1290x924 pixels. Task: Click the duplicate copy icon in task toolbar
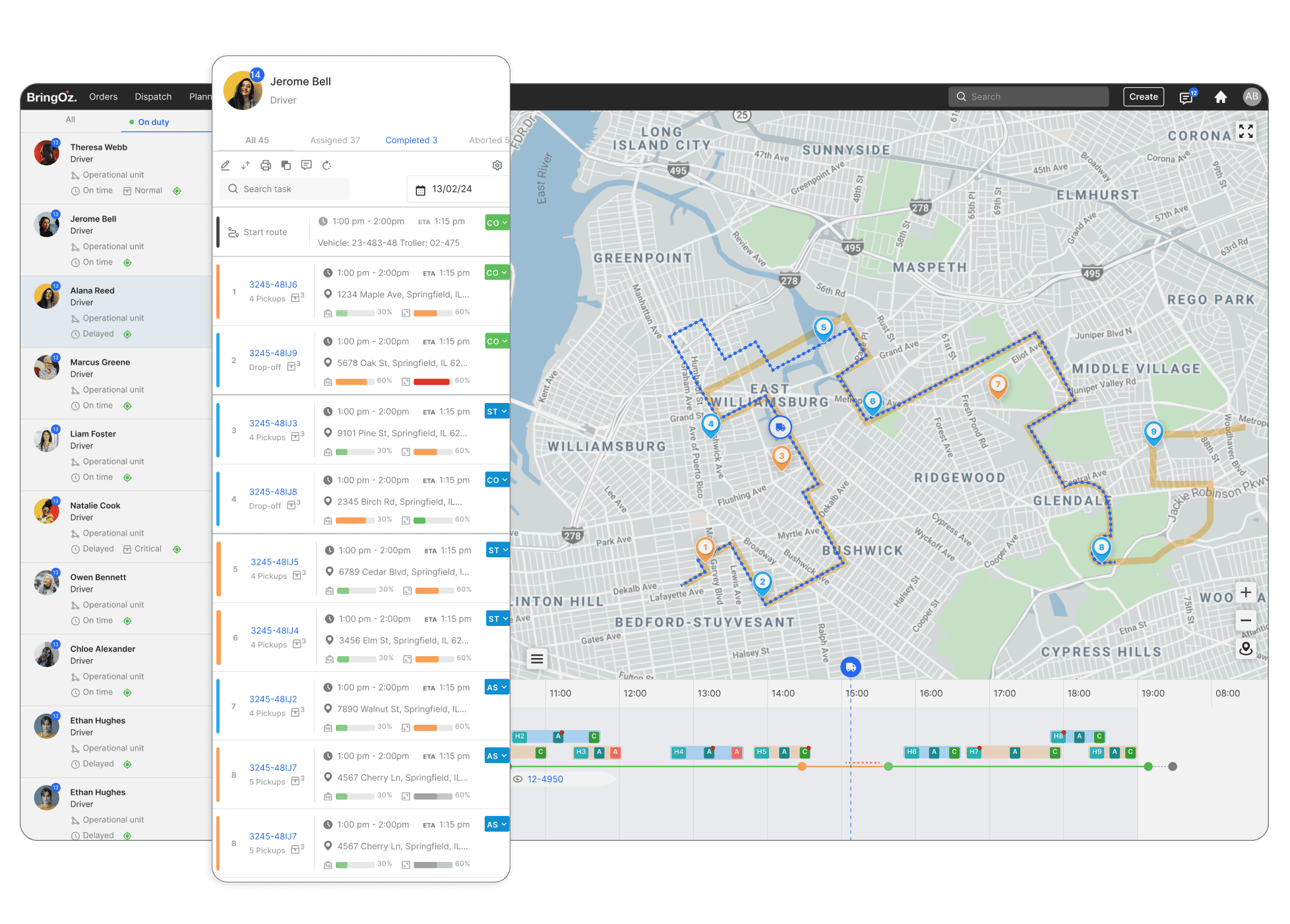[x=286, y=165]
